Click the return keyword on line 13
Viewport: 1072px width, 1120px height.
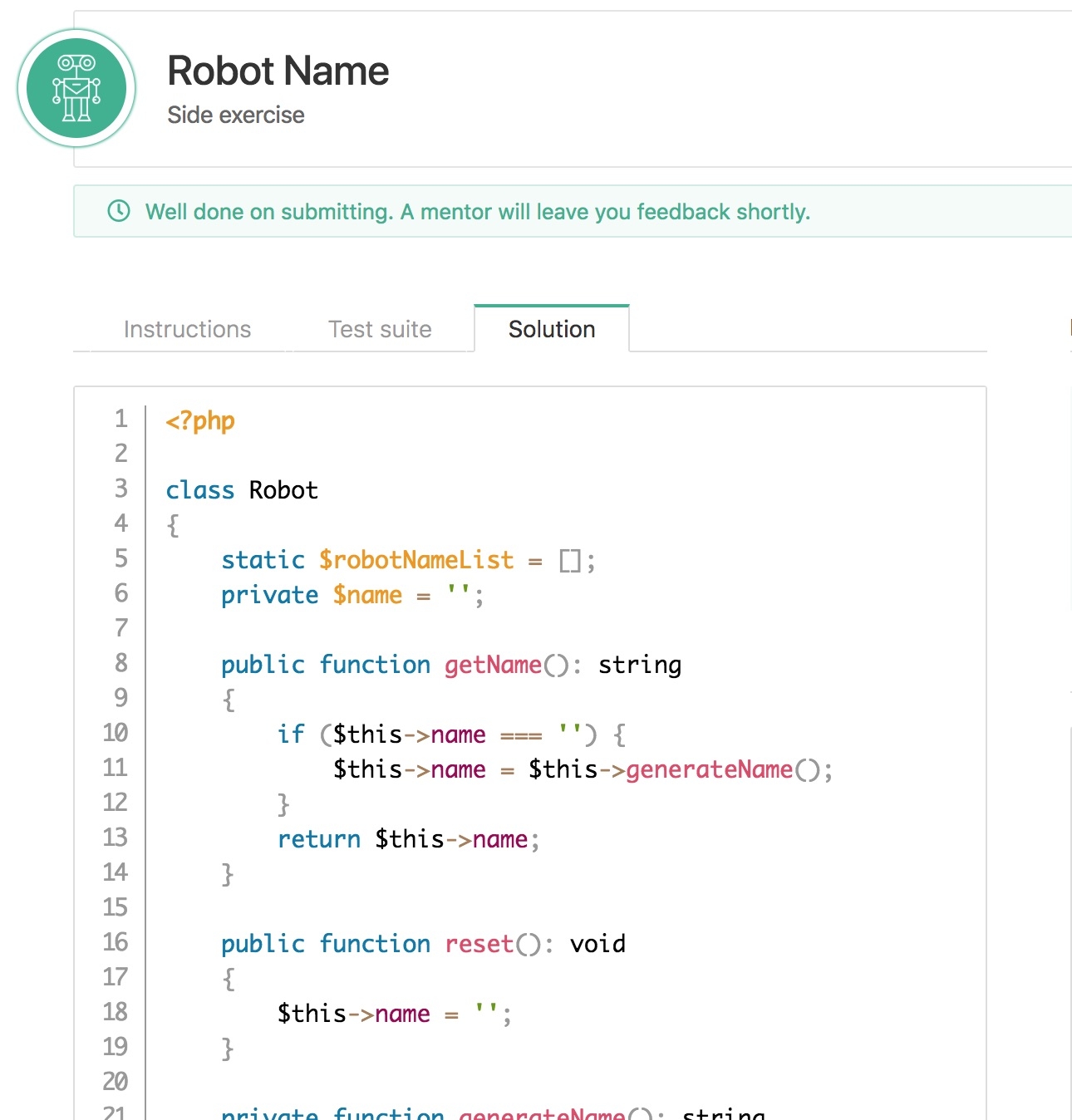click(319, 839)
